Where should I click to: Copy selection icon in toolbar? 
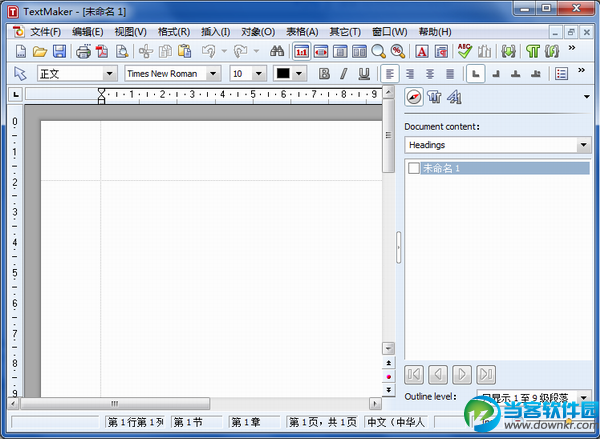(x=165, y=51)
